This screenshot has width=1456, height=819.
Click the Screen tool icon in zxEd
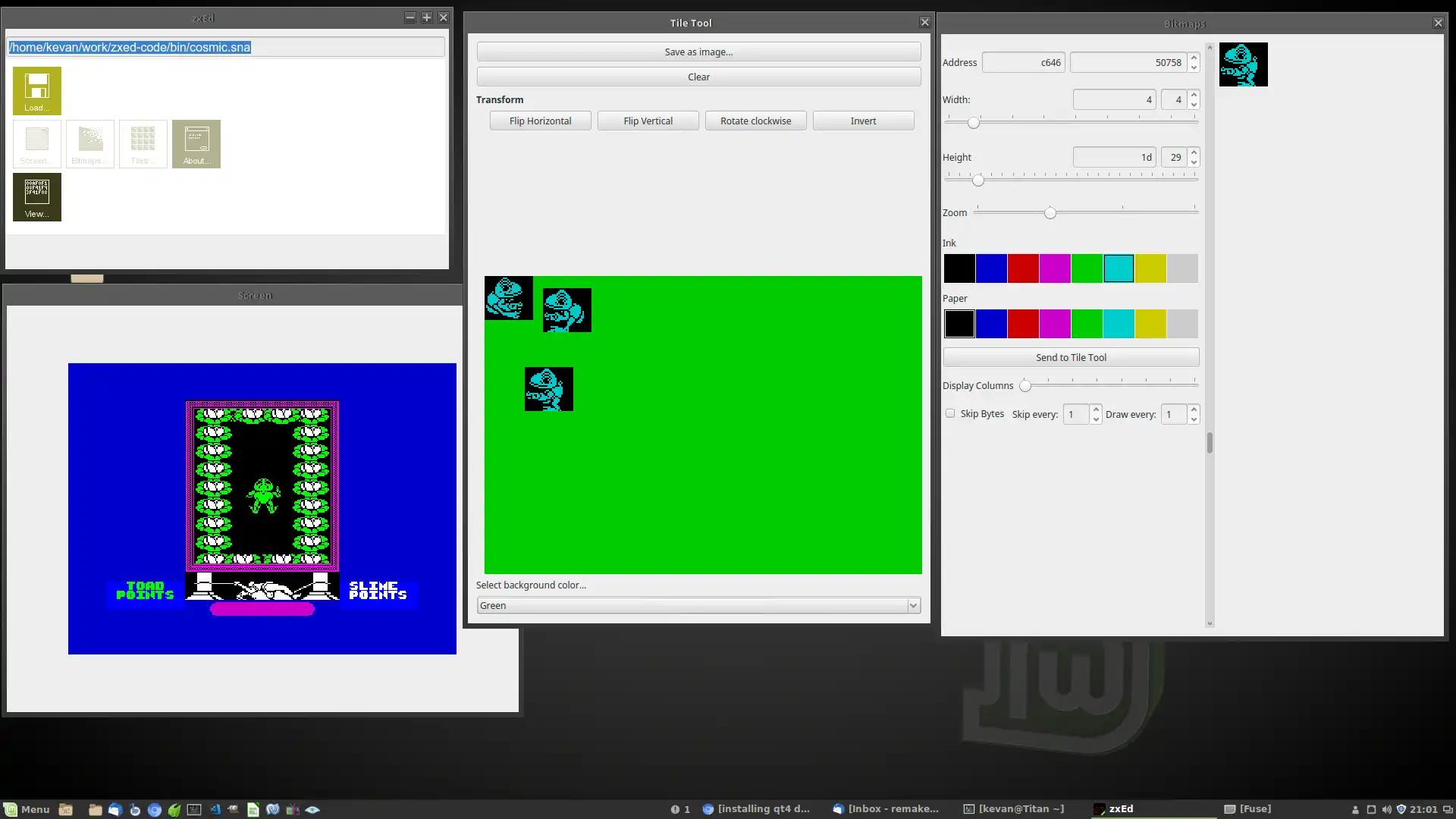(36, 143)
